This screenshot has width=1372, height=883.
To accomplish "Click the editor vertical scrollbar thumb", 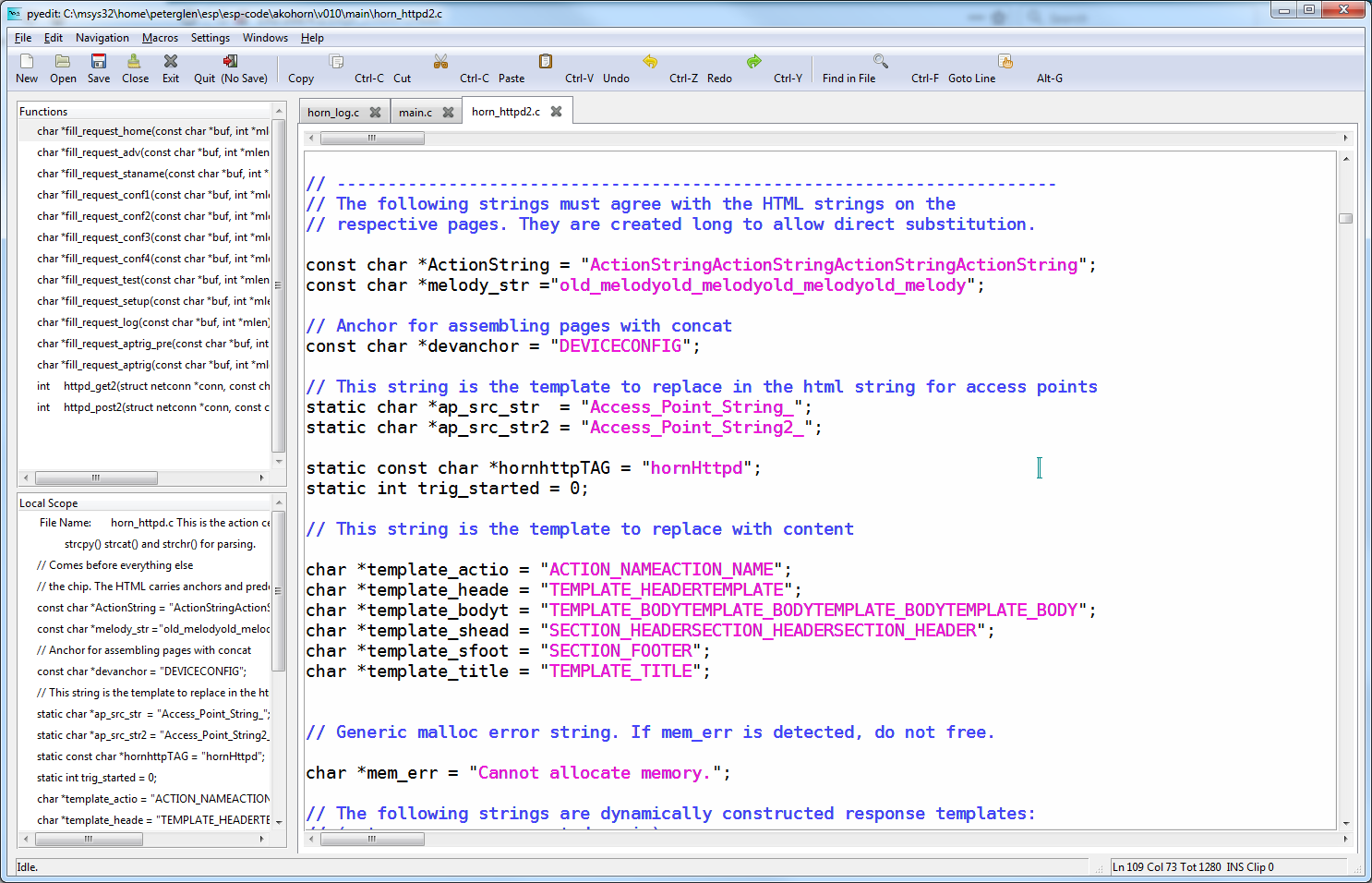I will [1345, 219].
